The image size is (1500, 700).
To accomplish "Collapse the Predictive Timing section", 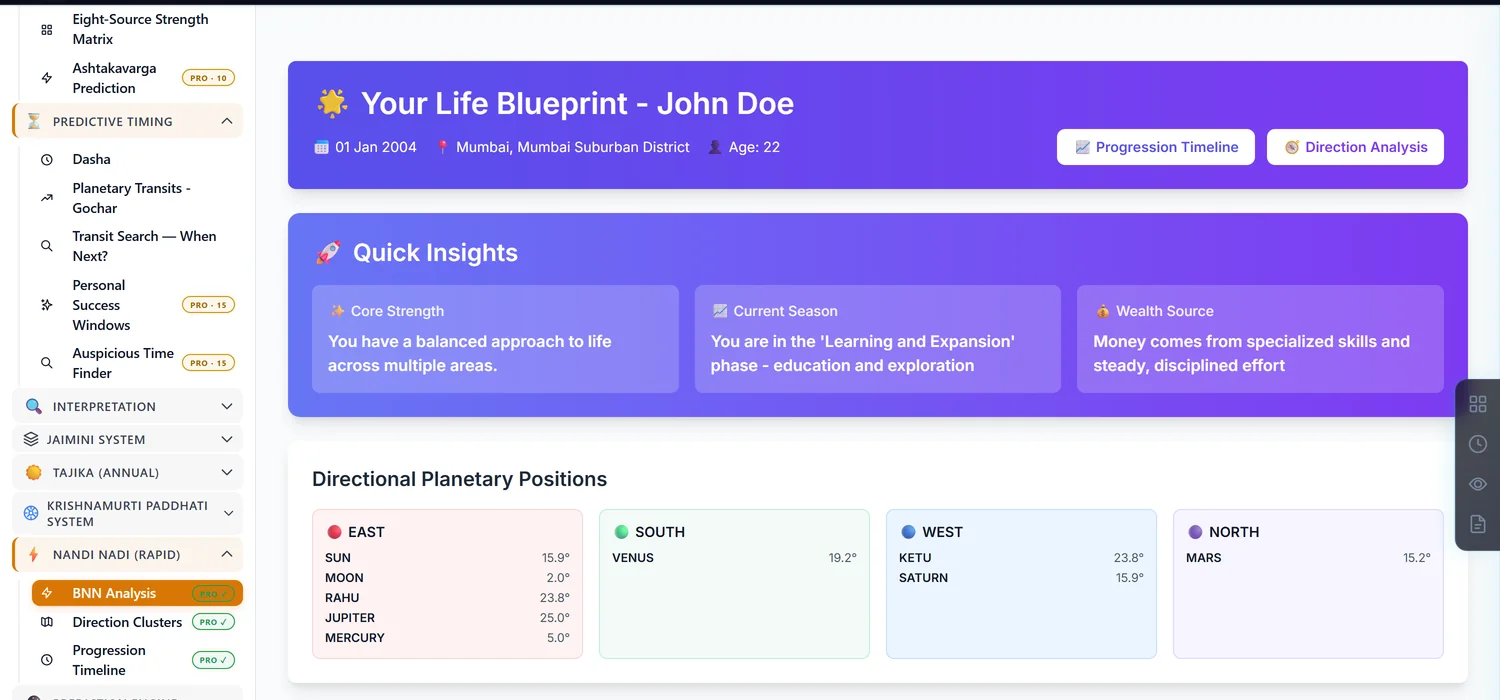I will tap(227, 121).
